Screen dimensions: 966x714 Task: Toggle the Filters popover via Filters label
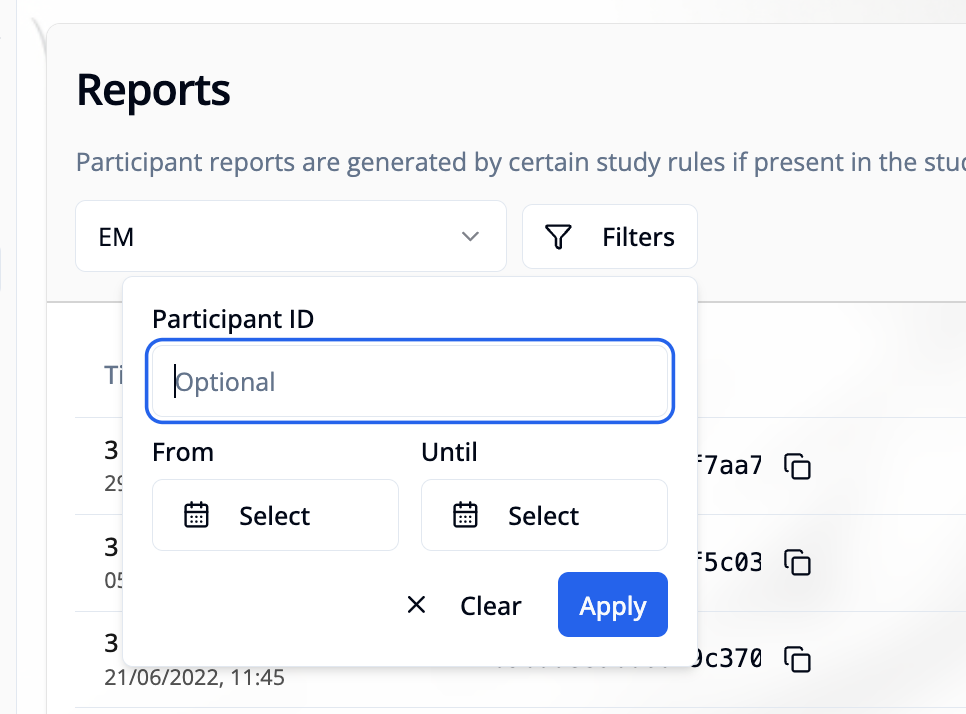[638, 237]
